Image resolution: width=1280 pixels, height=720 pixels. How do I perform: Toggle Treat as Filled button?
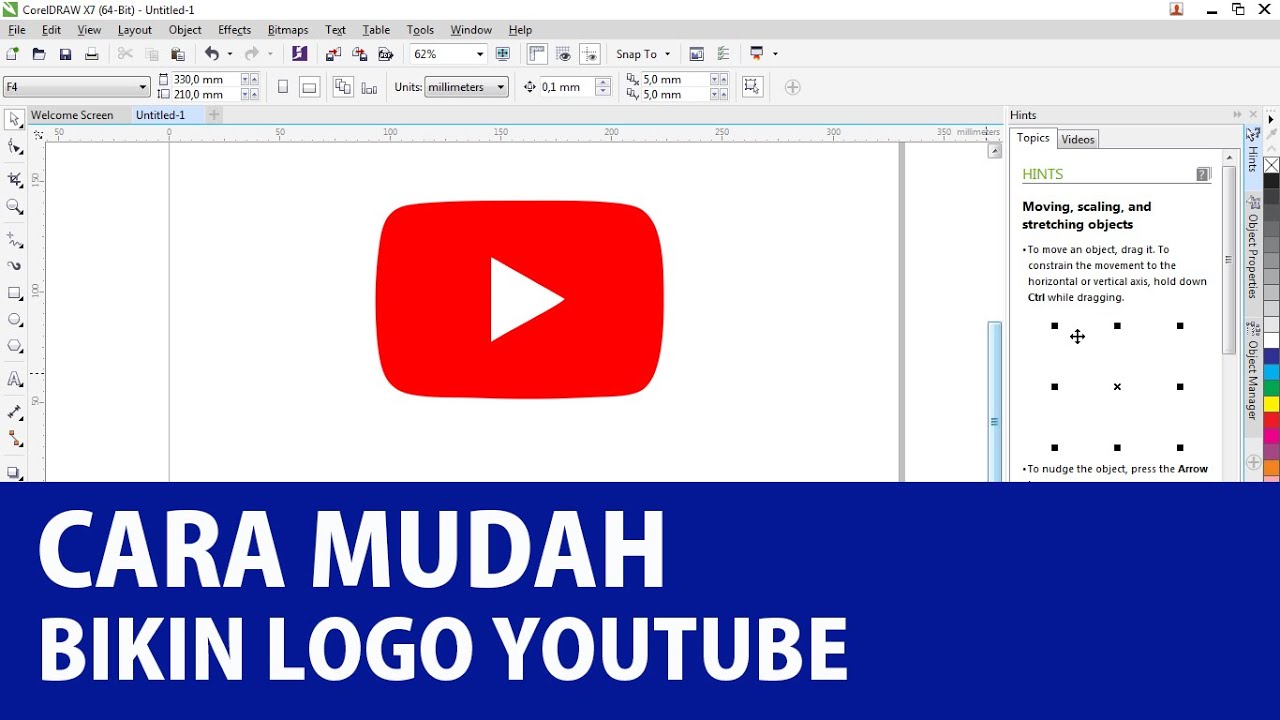point(752,87)
